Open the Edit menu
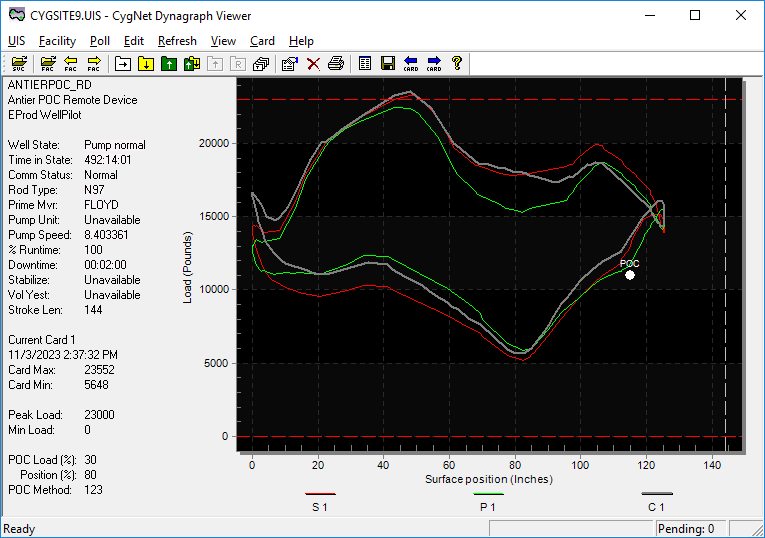This screenshot has height=538, width=765. (x=134, y=41)
